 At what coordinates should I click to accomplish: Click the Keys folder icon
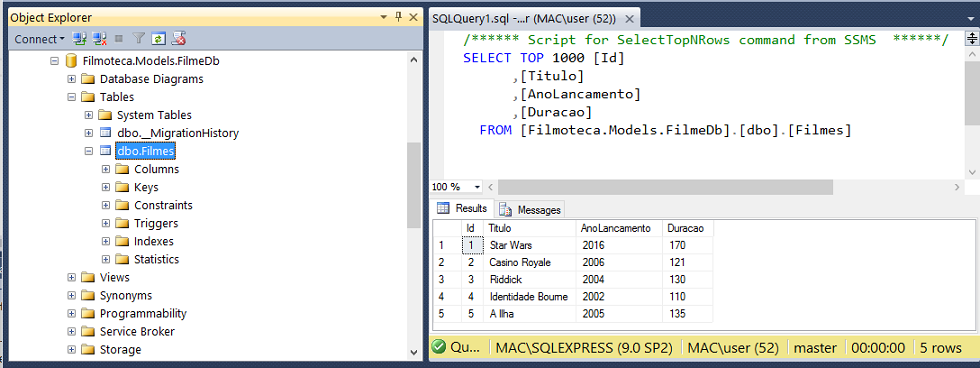tap(122, 187)
